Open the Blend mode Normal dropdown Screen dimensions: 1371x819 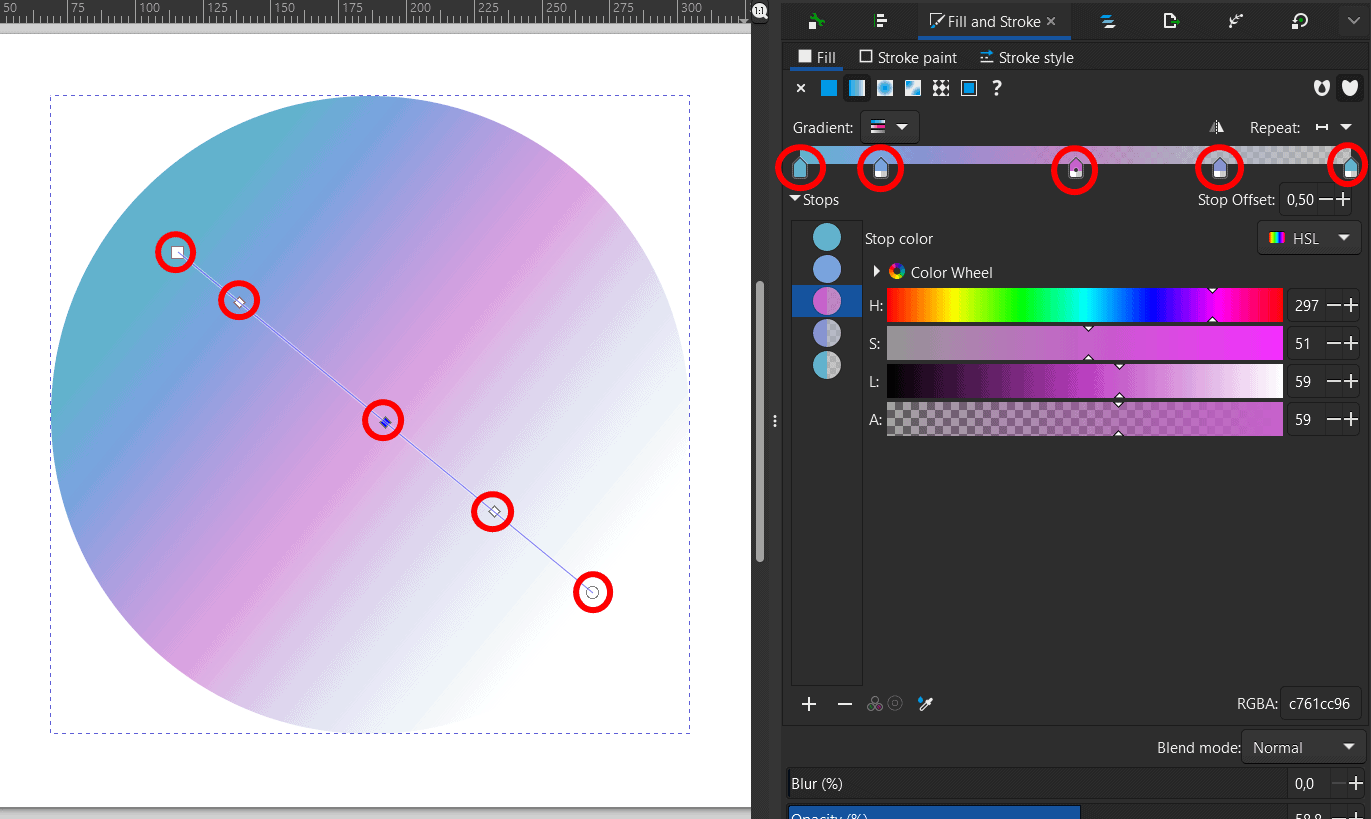pos(1303,747)
